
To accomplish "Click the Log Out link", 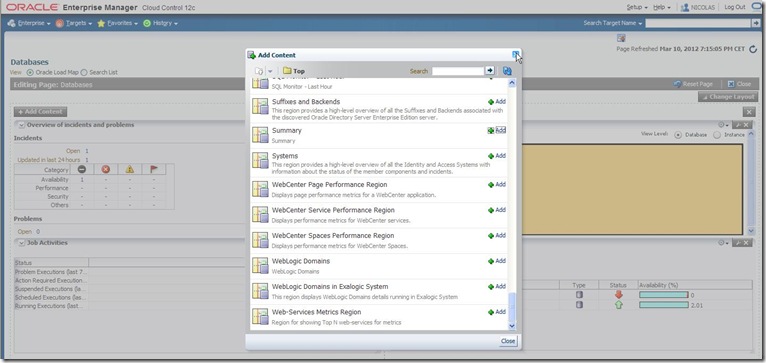I will coord(734,7).
